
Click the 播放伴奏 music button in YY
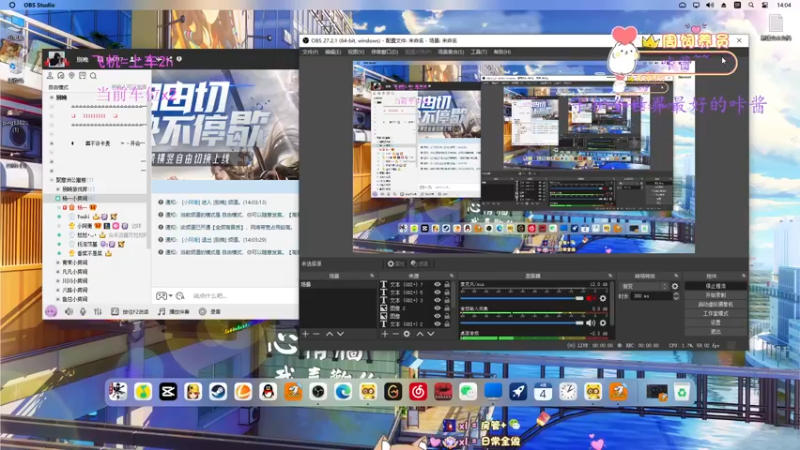[x=173, y=311]
